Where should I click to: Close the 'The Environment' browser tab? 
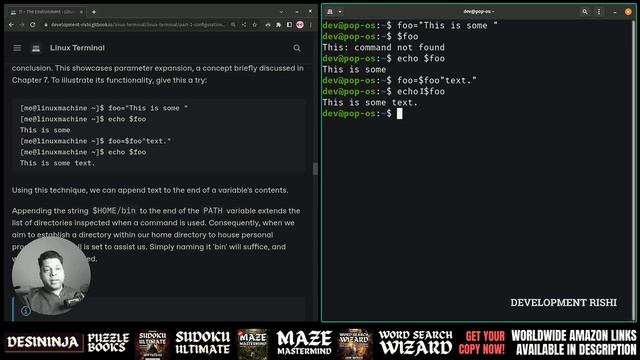(x=81, y=12)
